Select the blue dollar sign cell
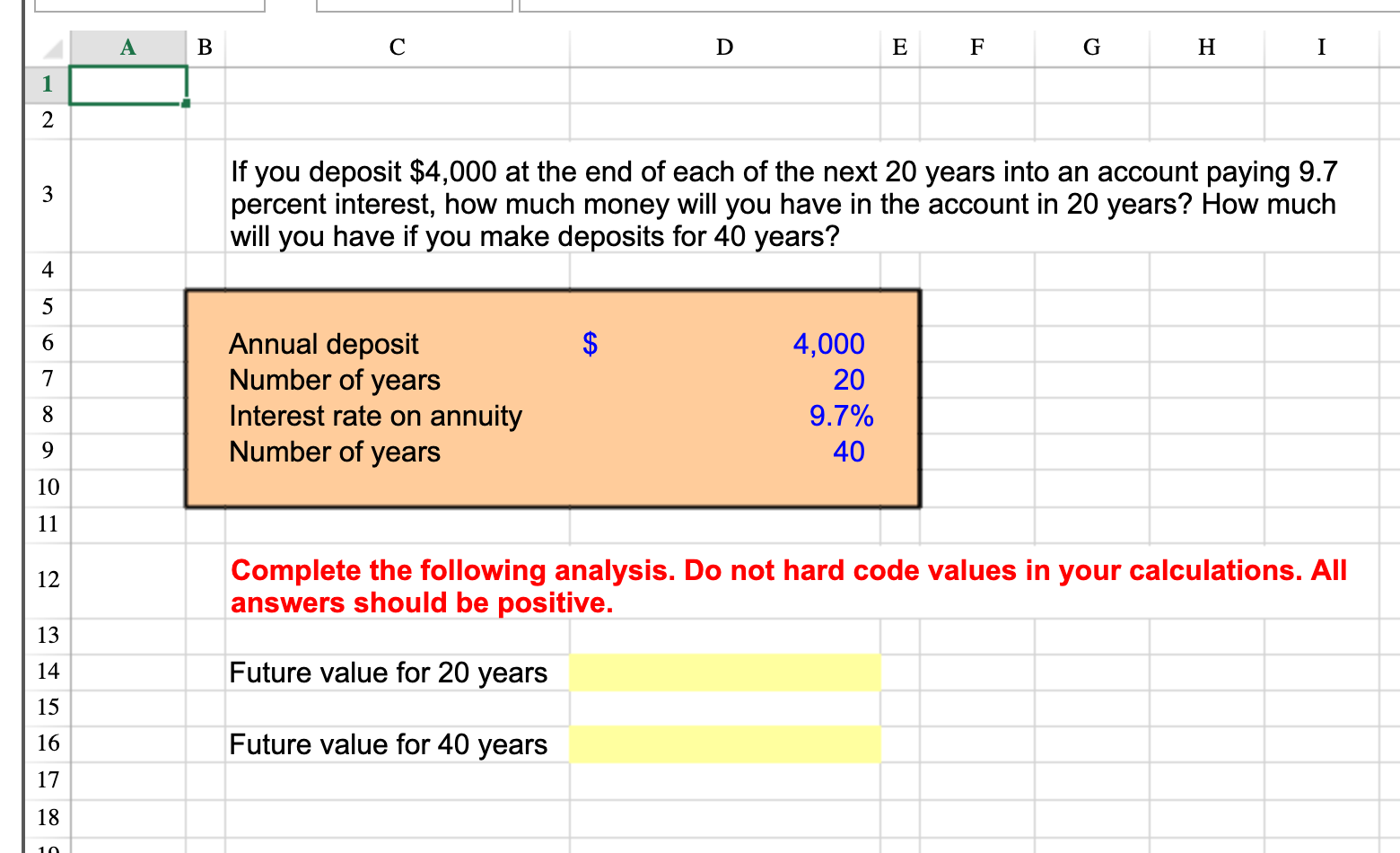Image resolution: width=1400 pixels, height=853 pixels. coord(591,344)
